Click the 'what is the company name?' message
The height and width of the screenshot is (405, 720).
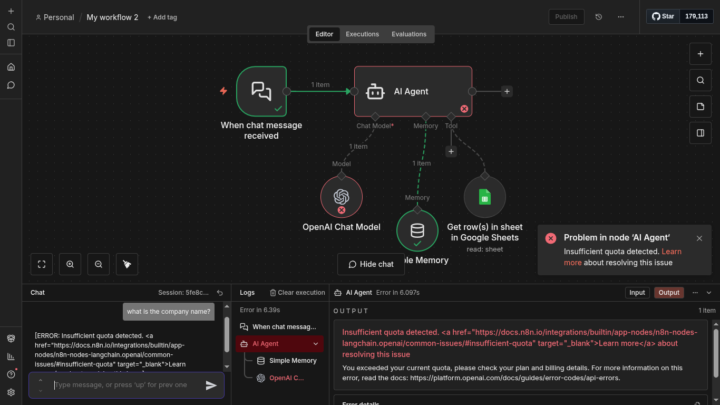pos(169,312)
